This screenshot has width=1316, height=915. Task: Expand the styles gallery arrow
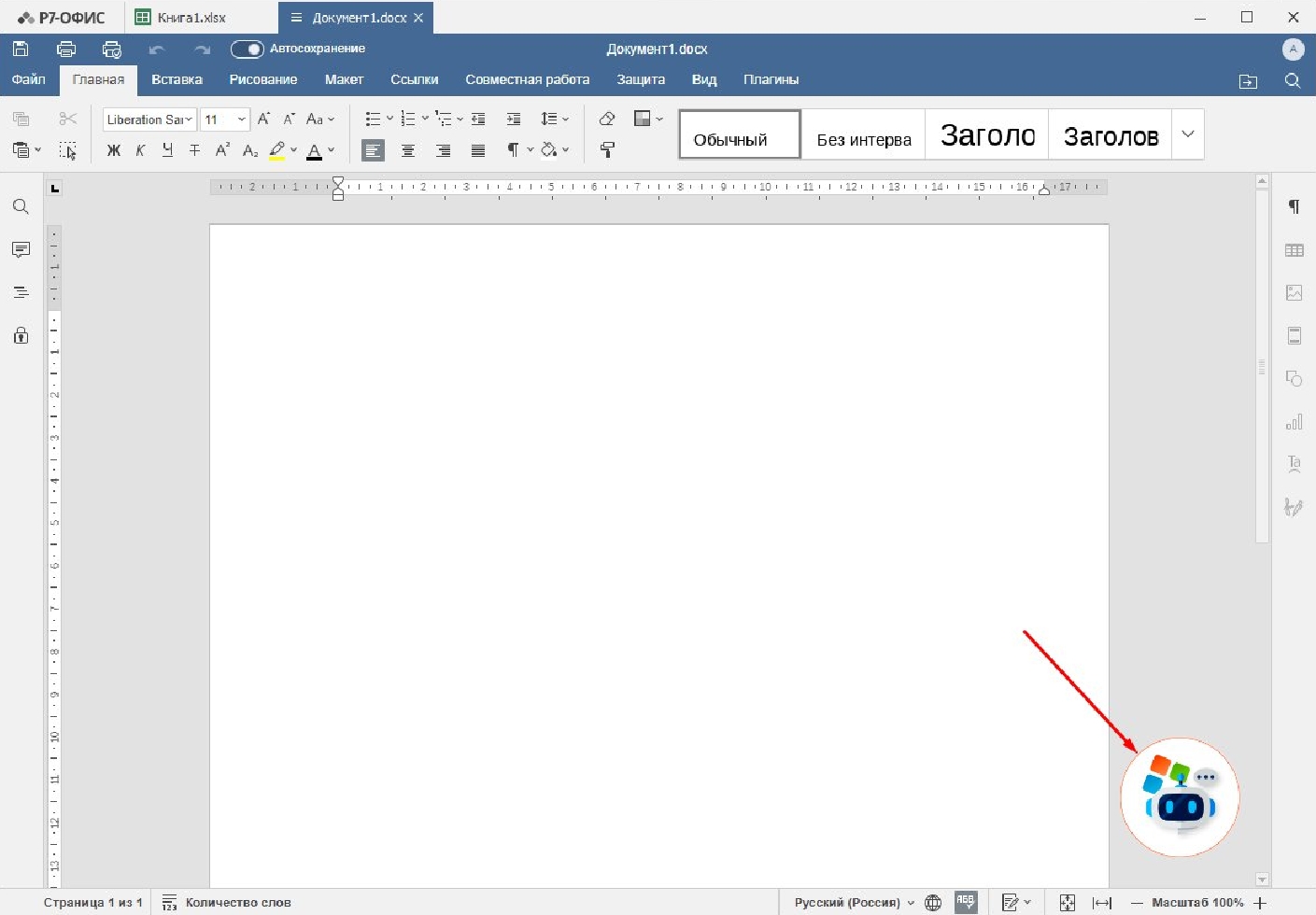pyautogui.click(x=1187, y=134)
